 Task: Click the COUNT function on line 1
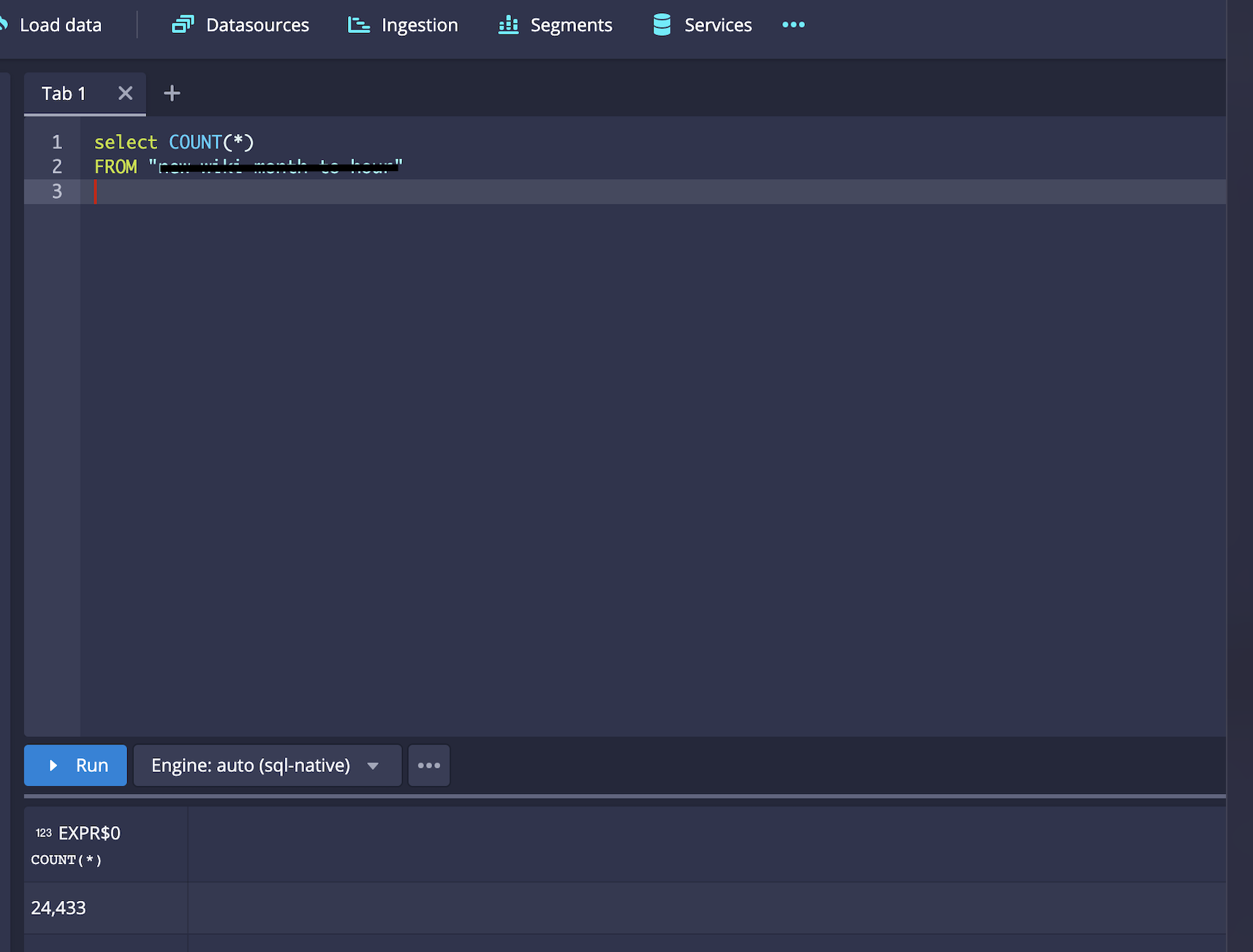click(x=195, y=142)
